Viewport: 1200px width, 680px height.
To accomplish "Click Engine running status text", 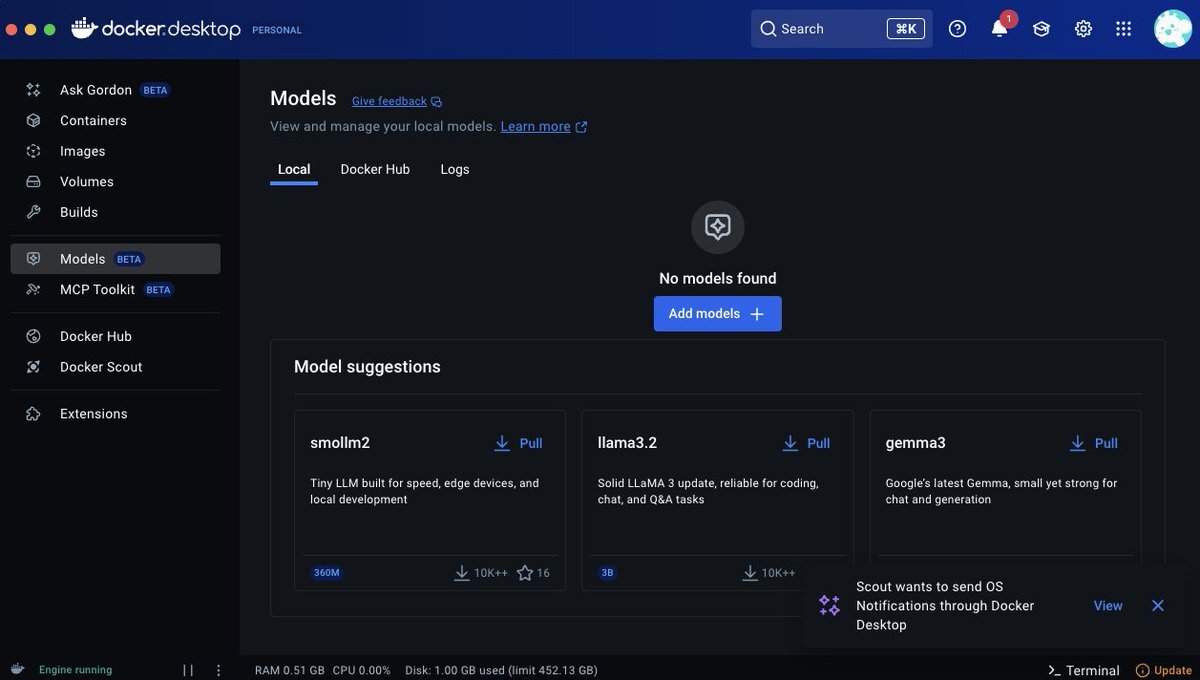I will pos(76,670).
